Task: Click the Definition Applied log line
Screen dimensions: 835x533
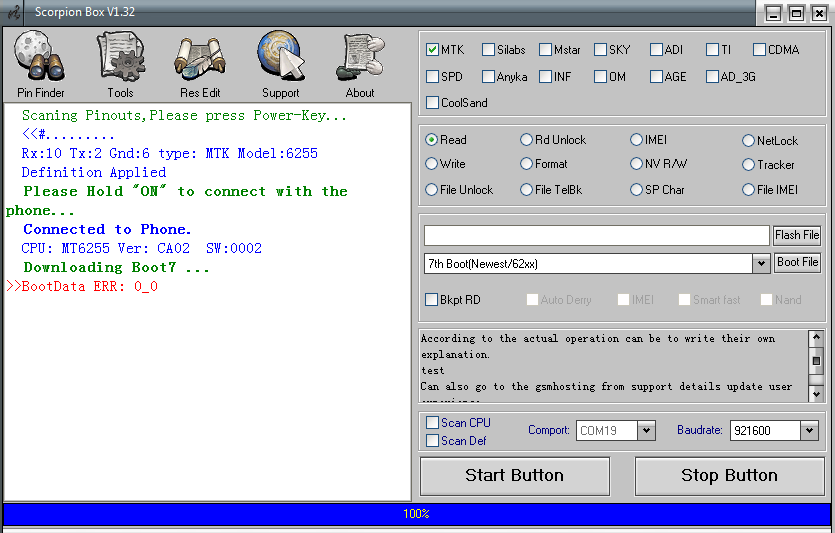Action: tap(94, 173)
